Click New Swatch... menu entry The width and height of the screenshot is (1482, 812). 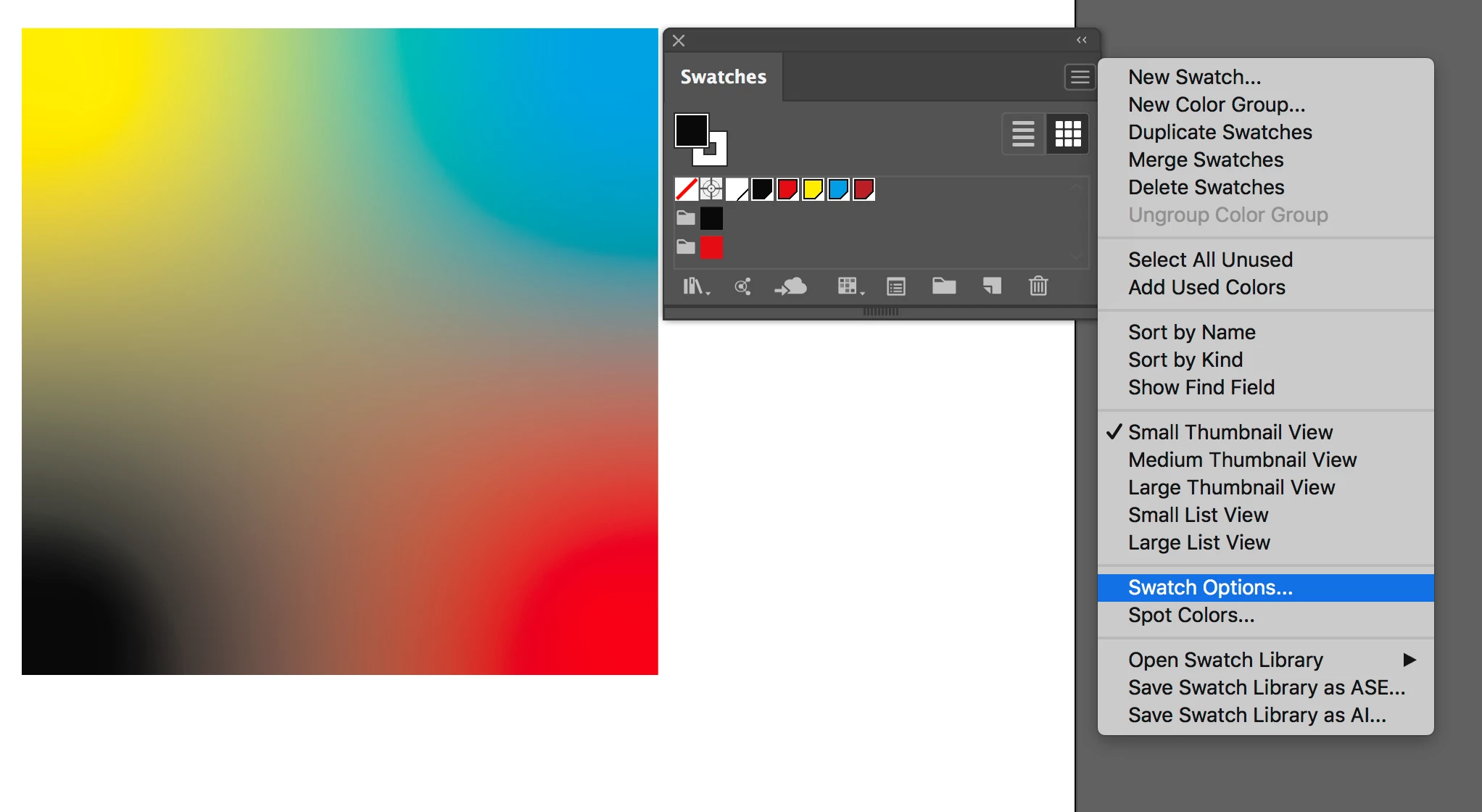[x=1194, y=77]
